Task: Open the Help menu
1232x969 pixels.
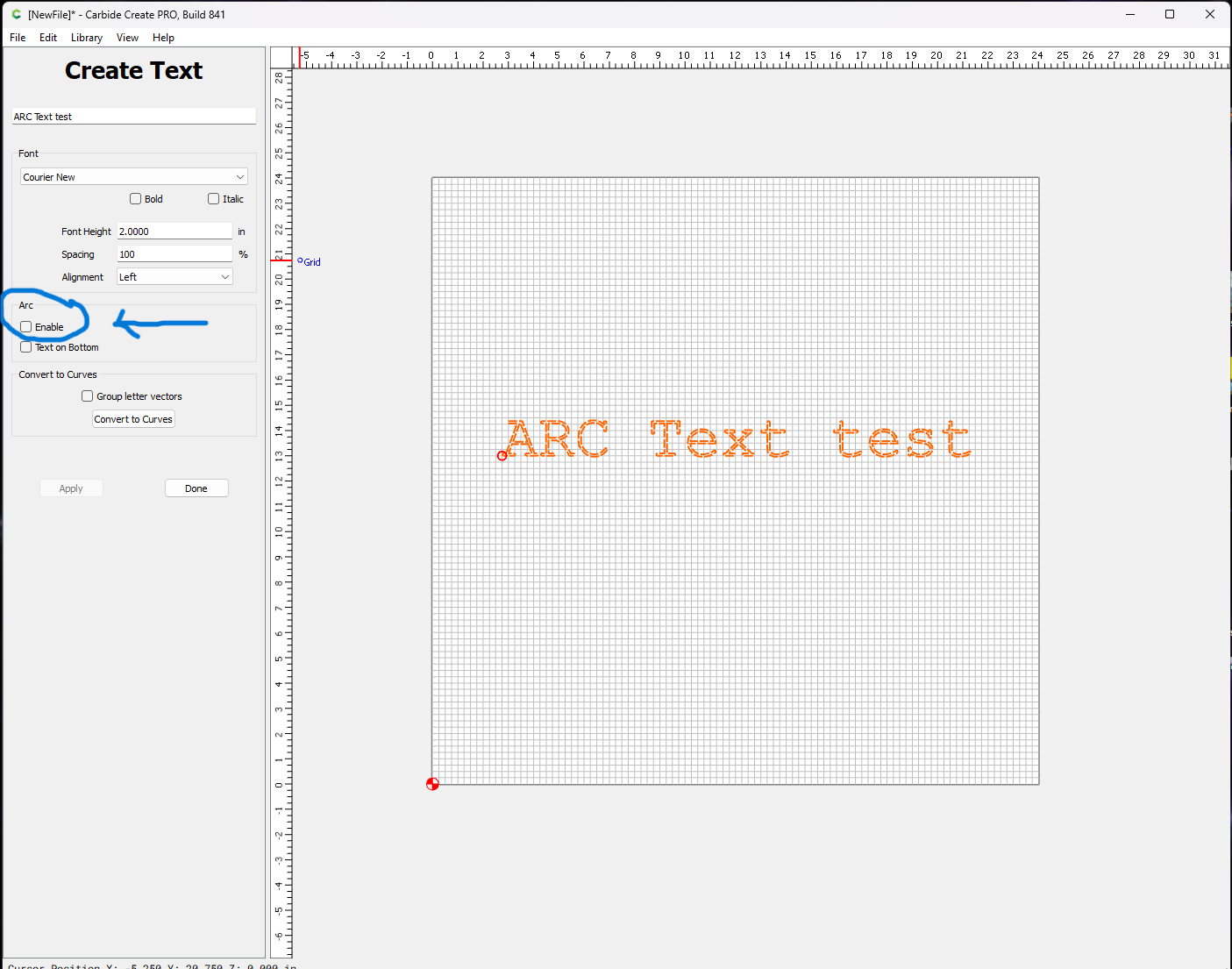Action: pyautogui.click(x=163, y=38)
